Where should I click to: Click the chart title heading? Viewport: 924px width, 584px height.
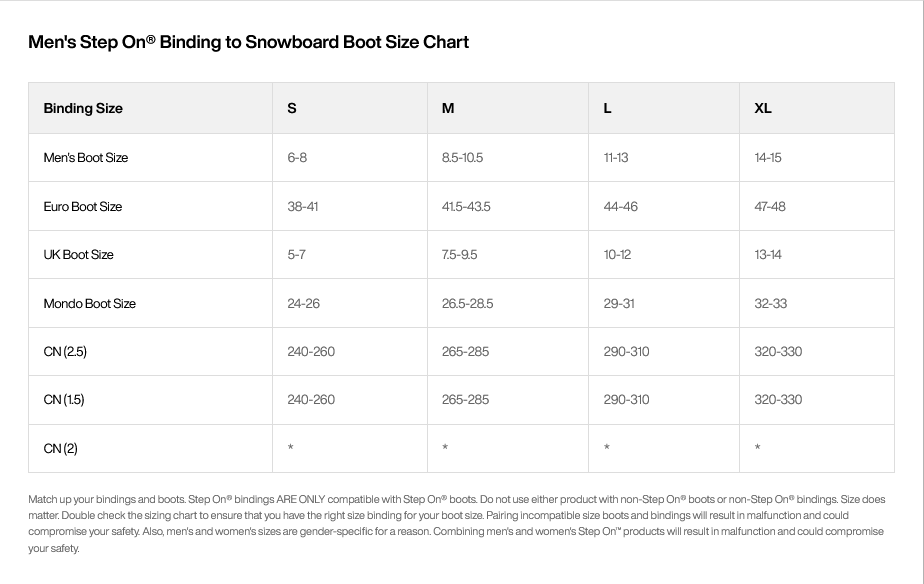tap(248, 42)
